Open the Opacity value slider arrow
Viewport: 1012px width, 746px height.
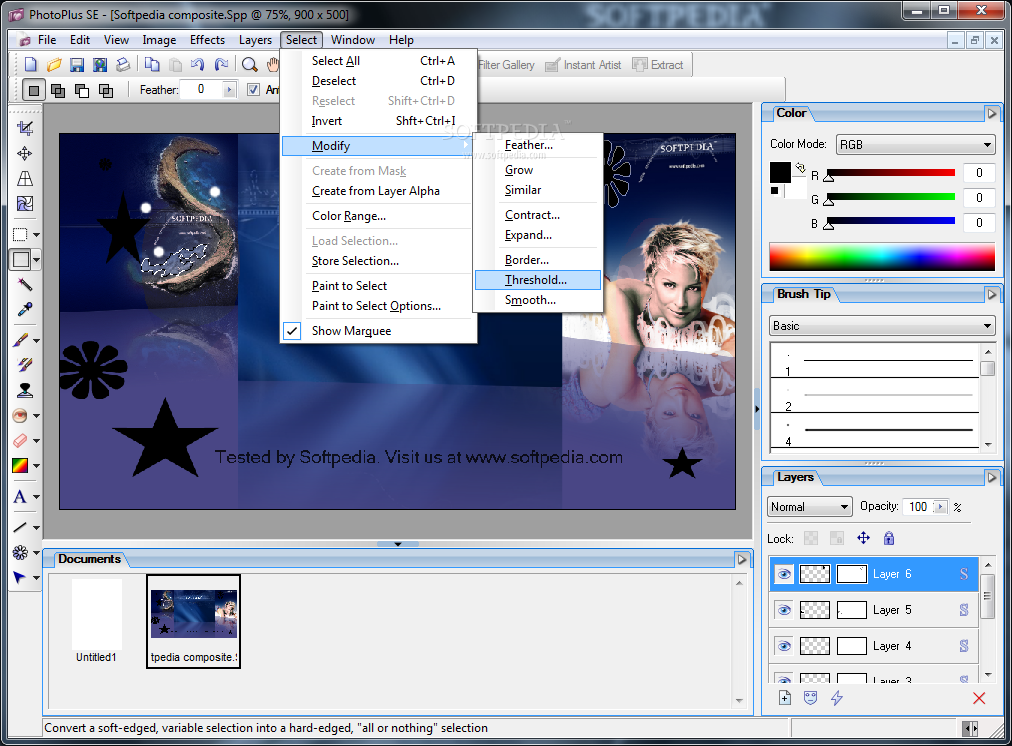(940, 507)
